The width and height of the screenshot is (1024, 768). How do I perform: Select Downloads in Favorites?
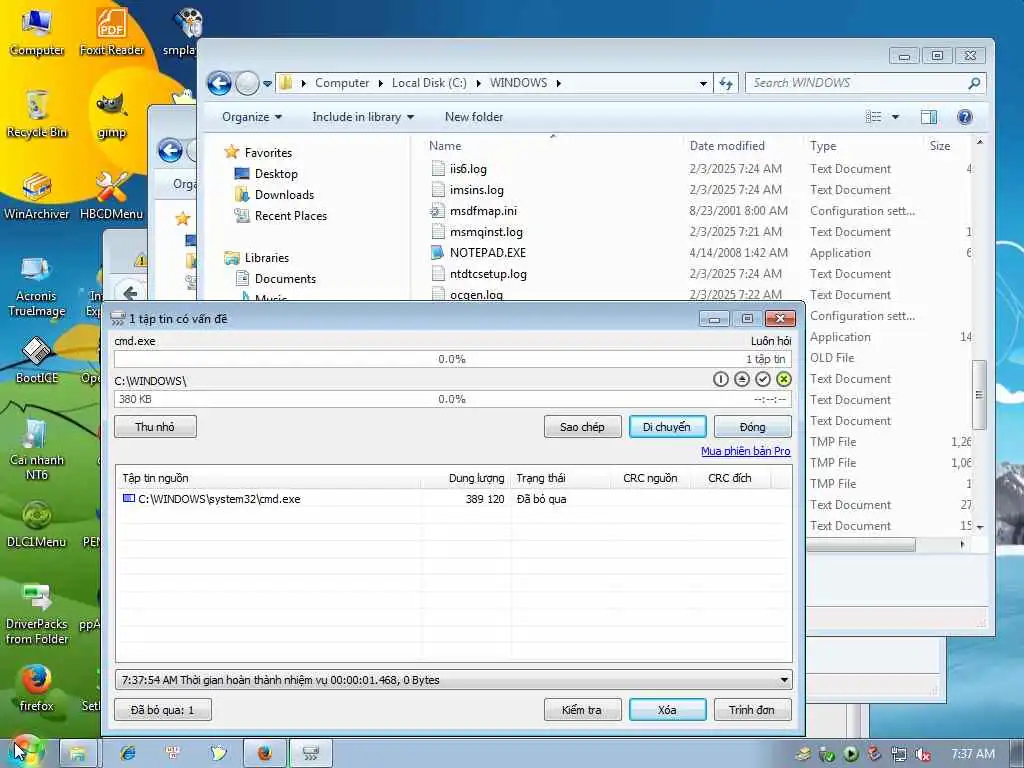(284, 195)
